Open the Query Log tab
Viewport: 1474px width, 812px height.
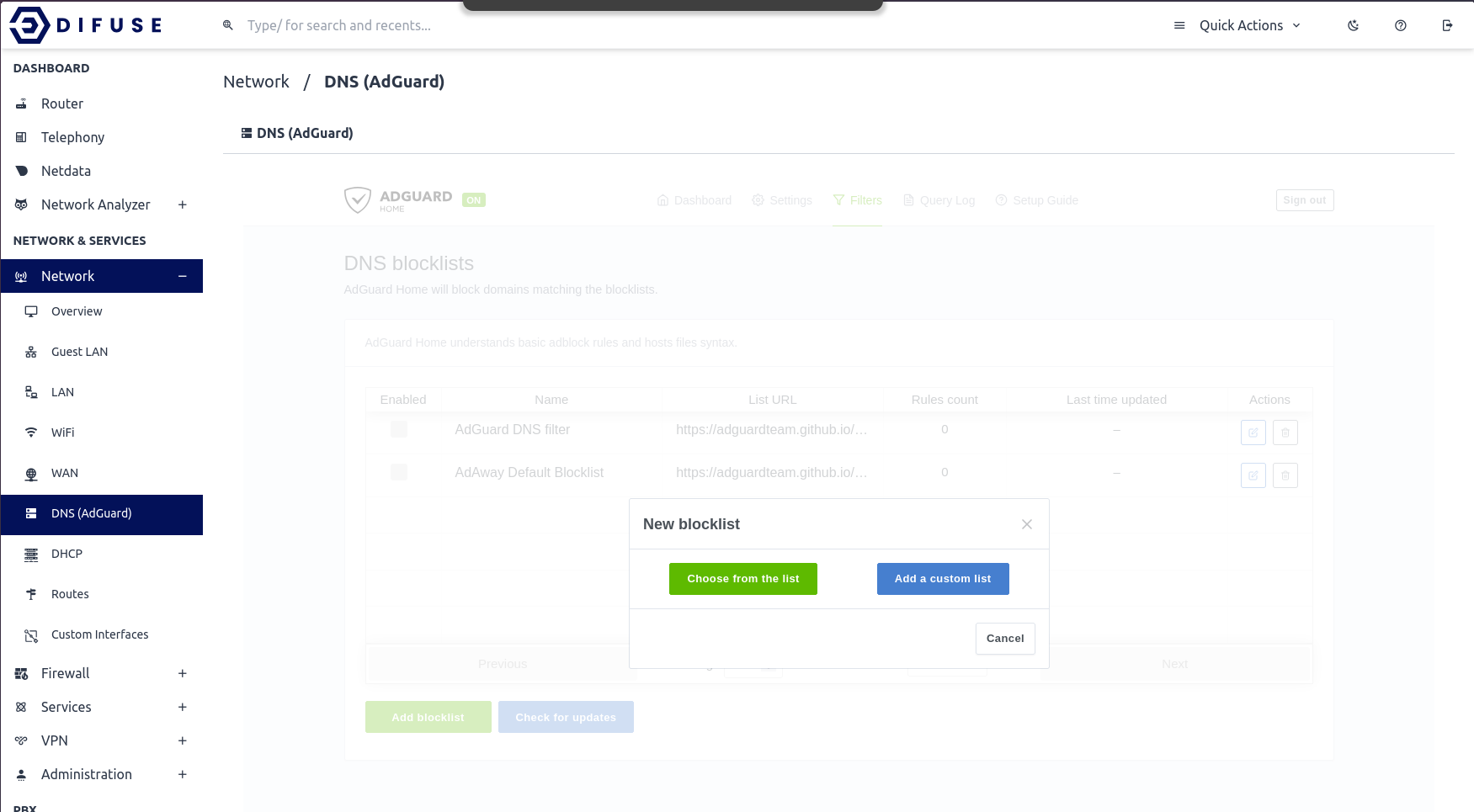coord(939,200)
